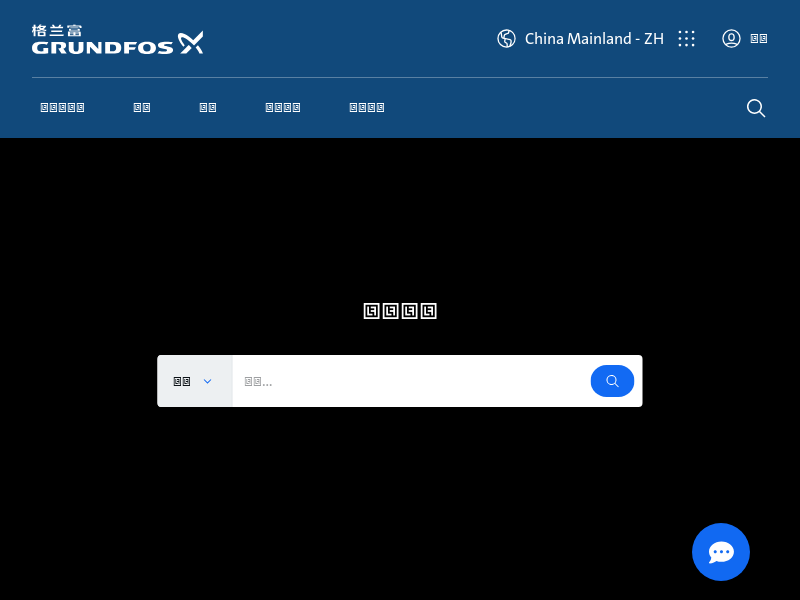Select China Mainland - ZH language link
This screenshot has height=600, width=800.
[594, 39]
